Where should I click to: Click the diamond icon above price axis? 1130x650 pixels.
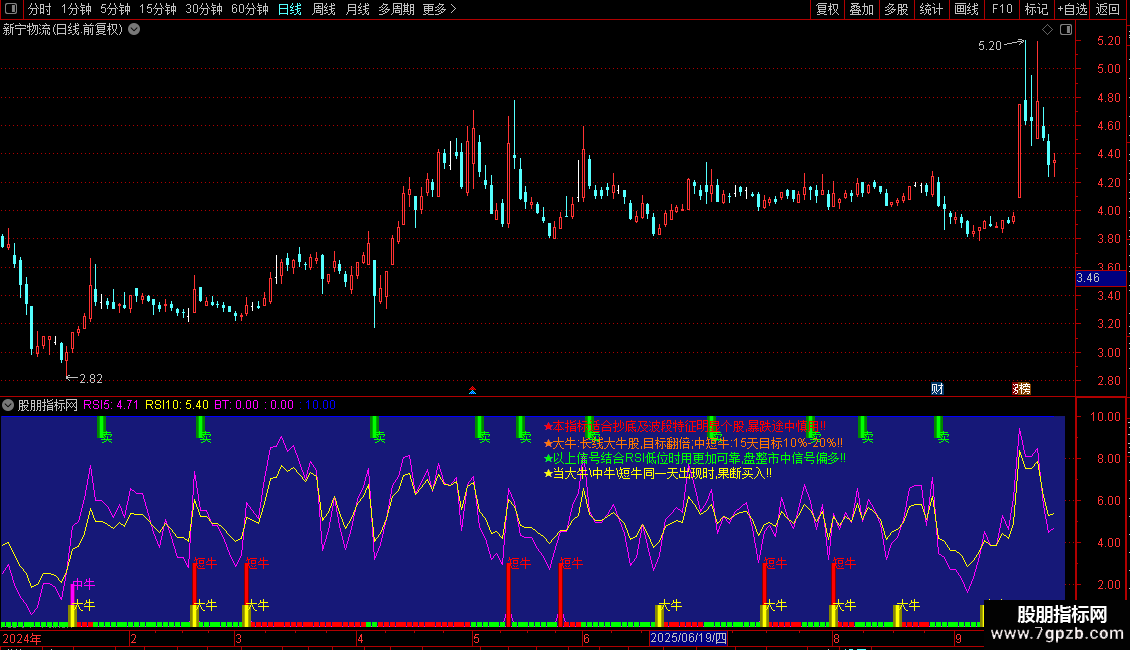tap(1047, 30)
